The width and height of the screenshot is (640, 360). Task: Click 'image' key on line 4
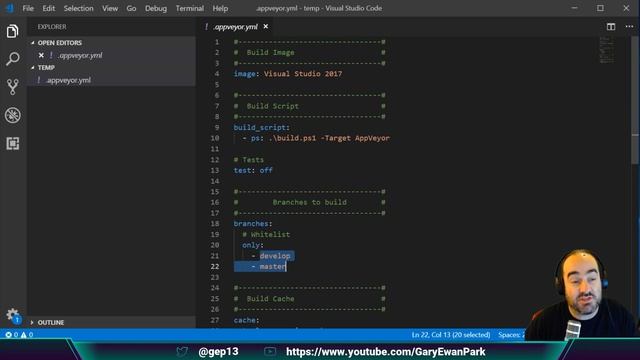[x=244, y=74]
